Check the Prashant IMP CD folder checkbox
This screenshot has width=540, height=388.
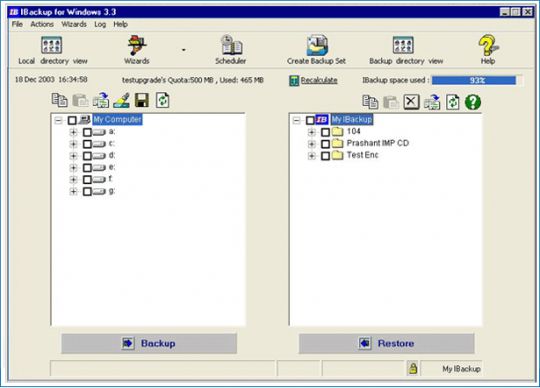(x=325, y=144)
